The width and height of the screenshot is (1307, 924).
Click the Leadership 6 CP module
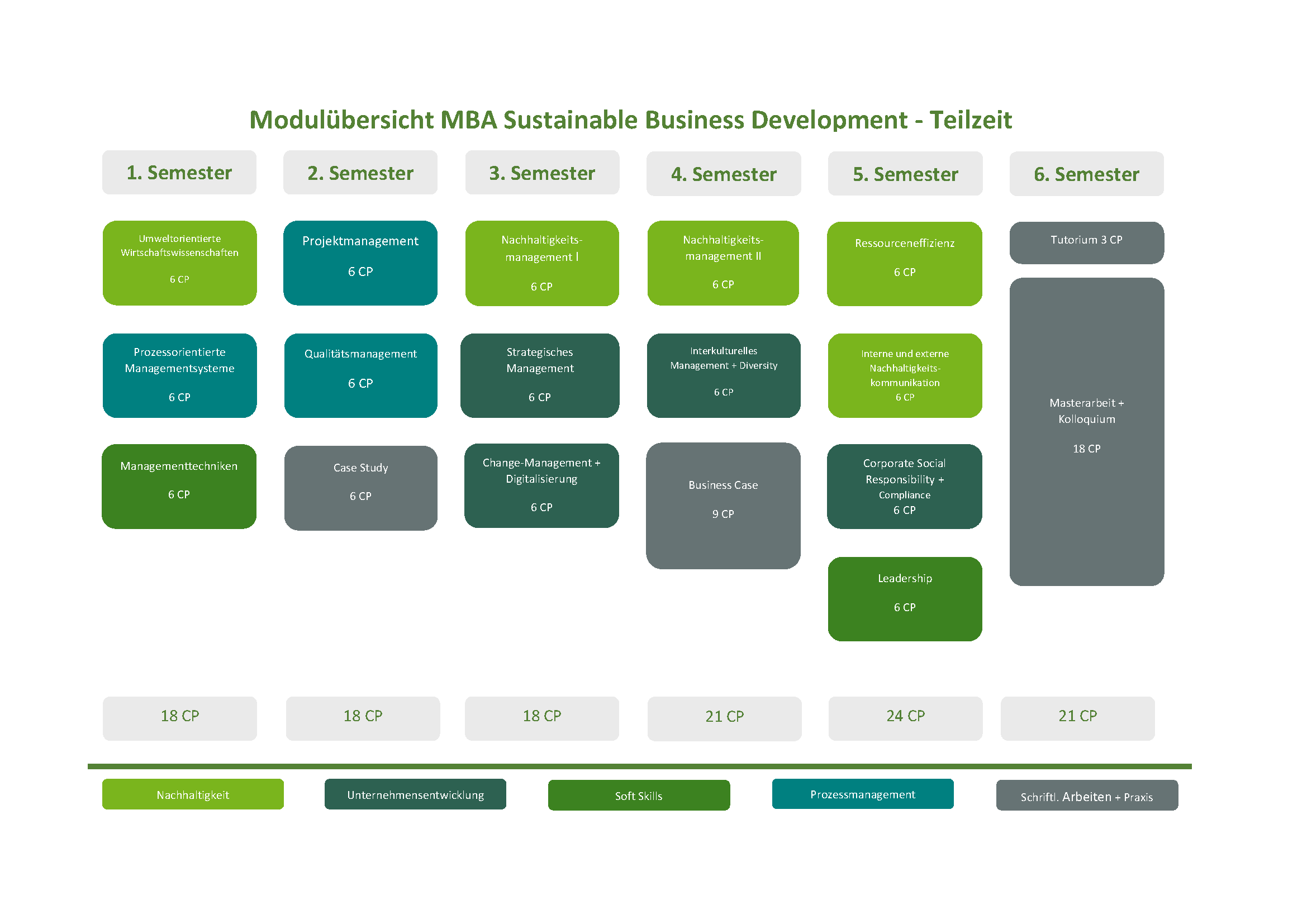coord(905,599)
